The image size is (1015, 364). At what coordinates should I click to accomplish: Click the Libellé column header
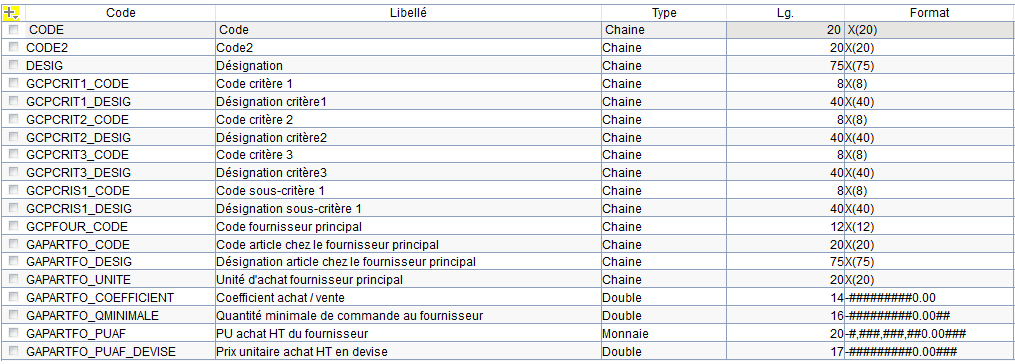[x=408, y=12]
